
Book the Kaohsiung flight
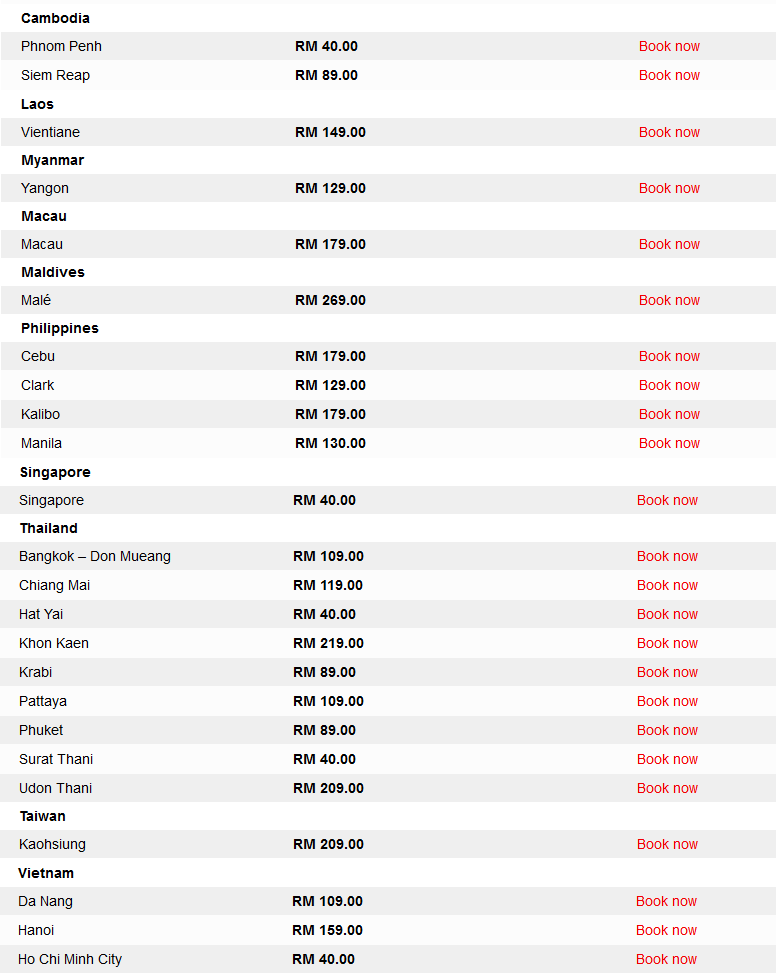pyautogui.click(x=667, y=844)
